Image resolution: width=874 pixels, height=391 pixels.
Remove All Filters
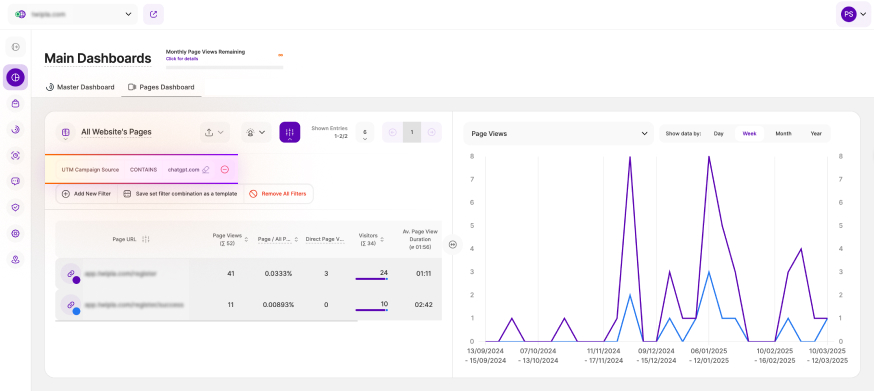pyautogui.click(x=278, y=194)
